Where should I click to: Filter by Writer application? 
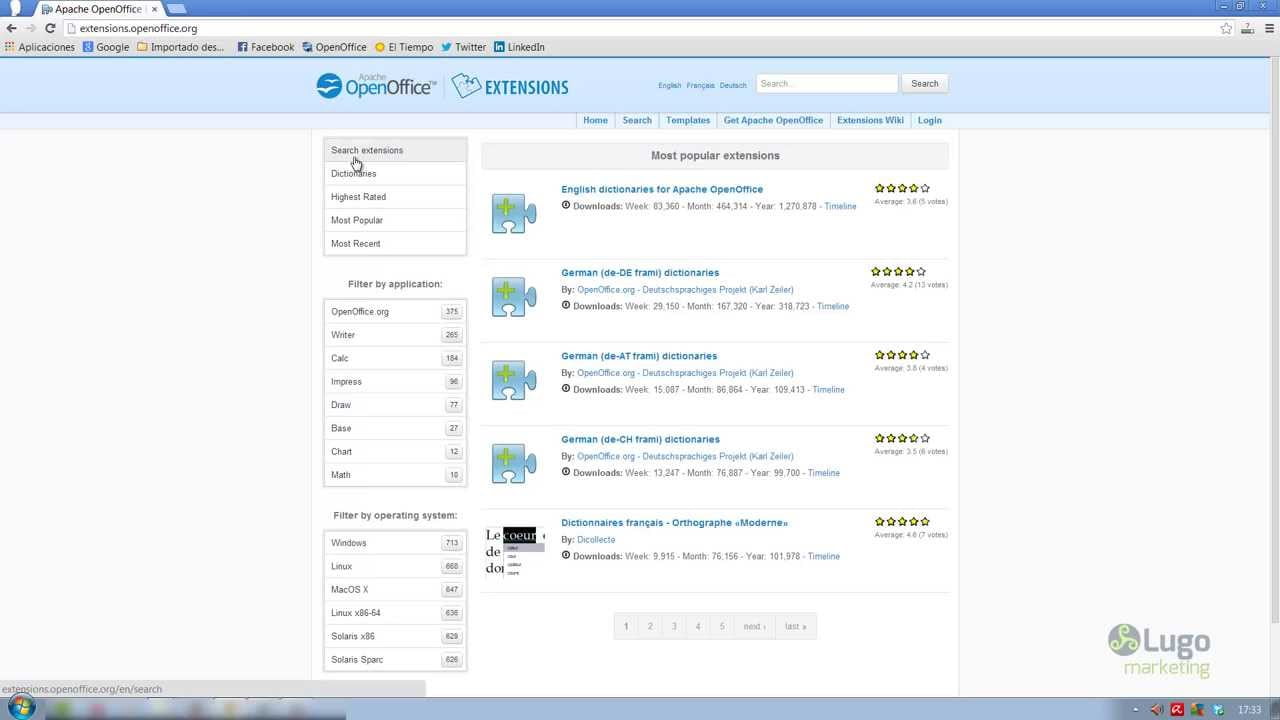(395, 335)
